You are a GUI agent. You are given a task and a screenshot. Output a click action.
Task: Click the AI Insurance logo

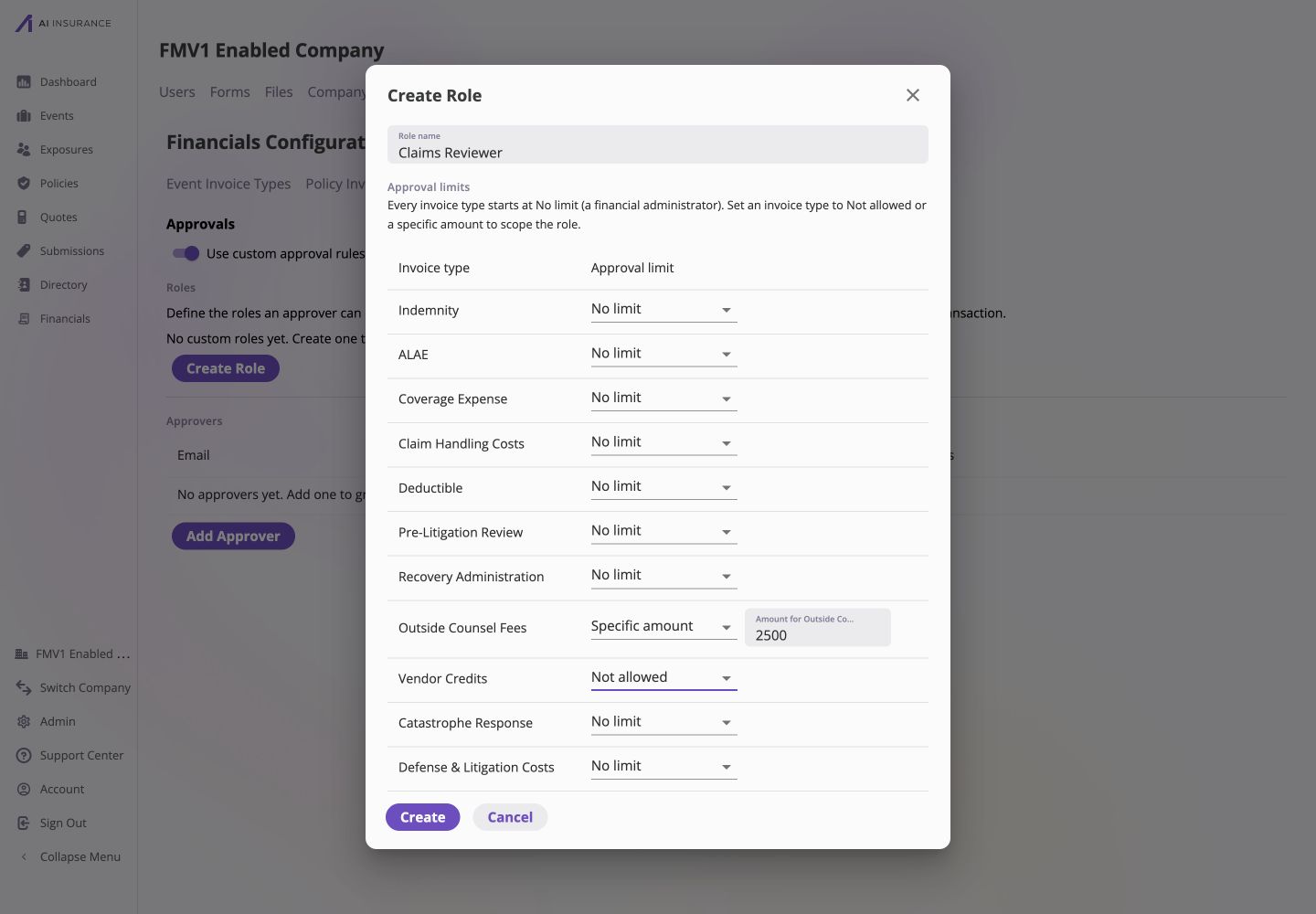coord(62,23)
